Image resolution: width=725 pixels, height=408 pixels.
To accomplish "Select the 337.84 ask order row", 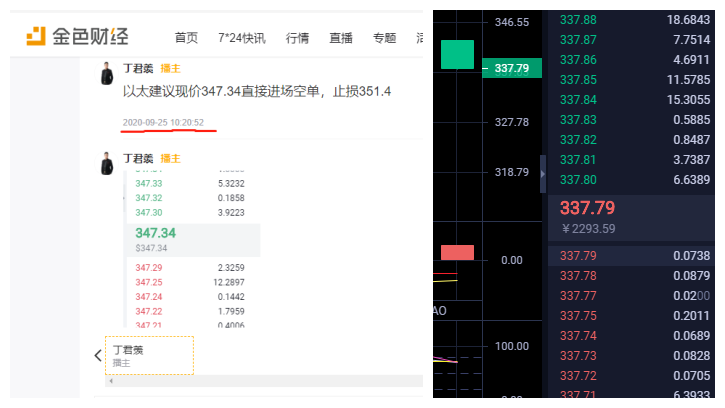I will pos(632,99).
